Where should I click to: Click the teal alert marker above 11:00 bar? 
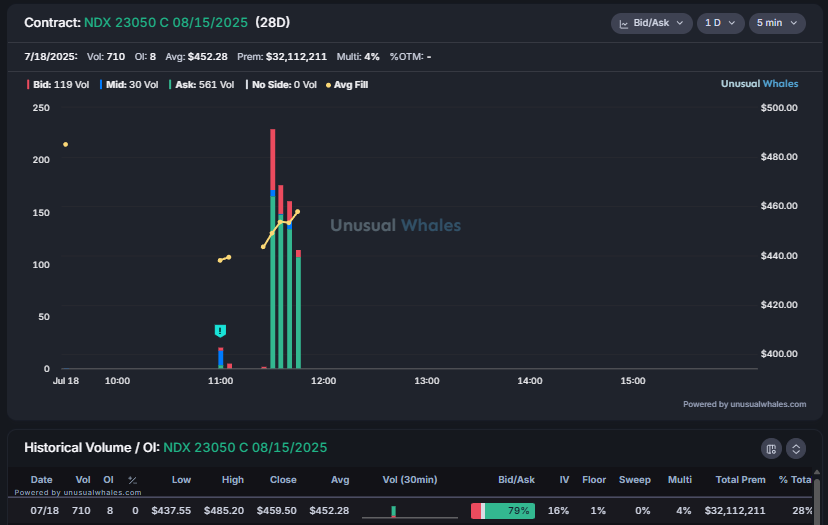coord(220,331)
